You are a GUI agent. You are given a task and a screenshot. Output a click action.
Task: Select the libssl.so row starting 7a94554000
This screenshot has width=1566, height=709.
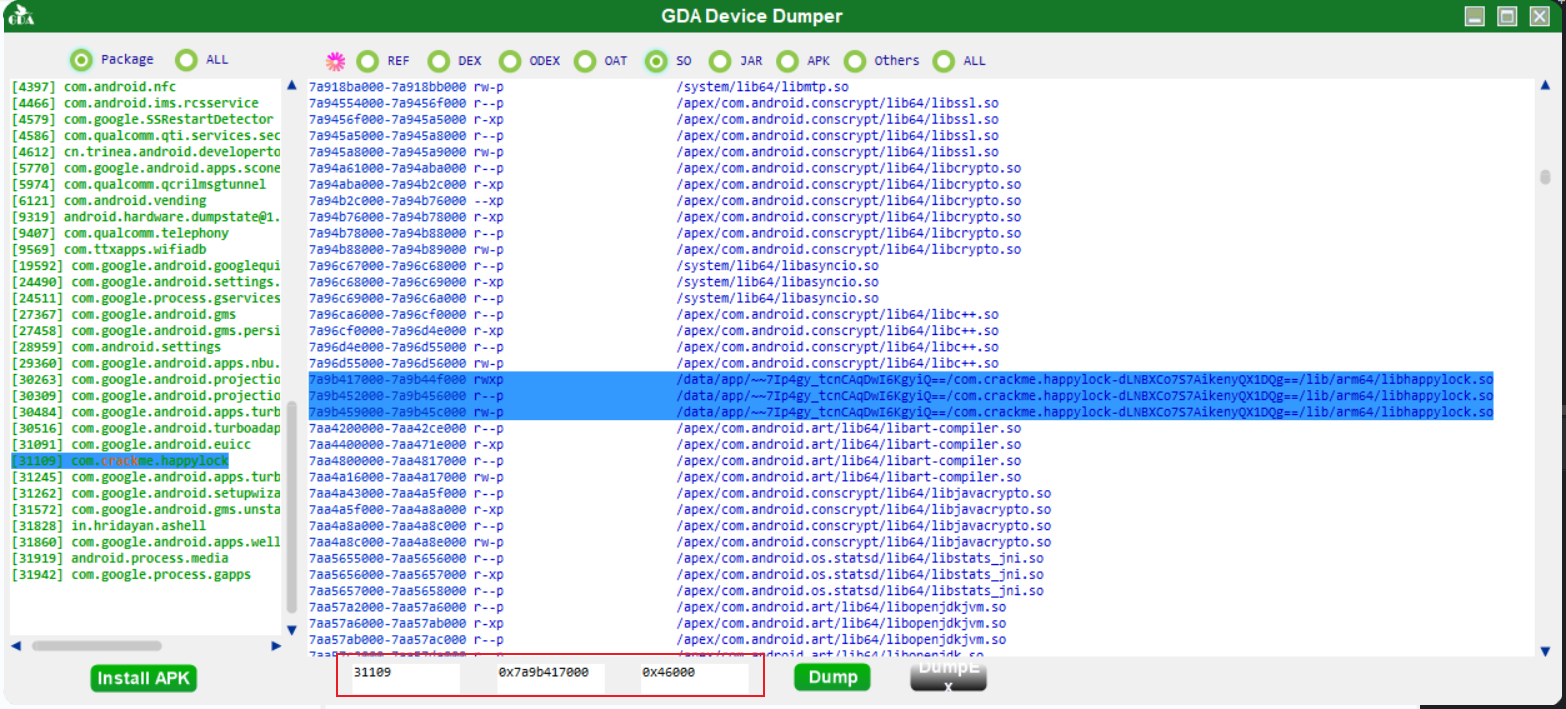click(x=653, y=103)
